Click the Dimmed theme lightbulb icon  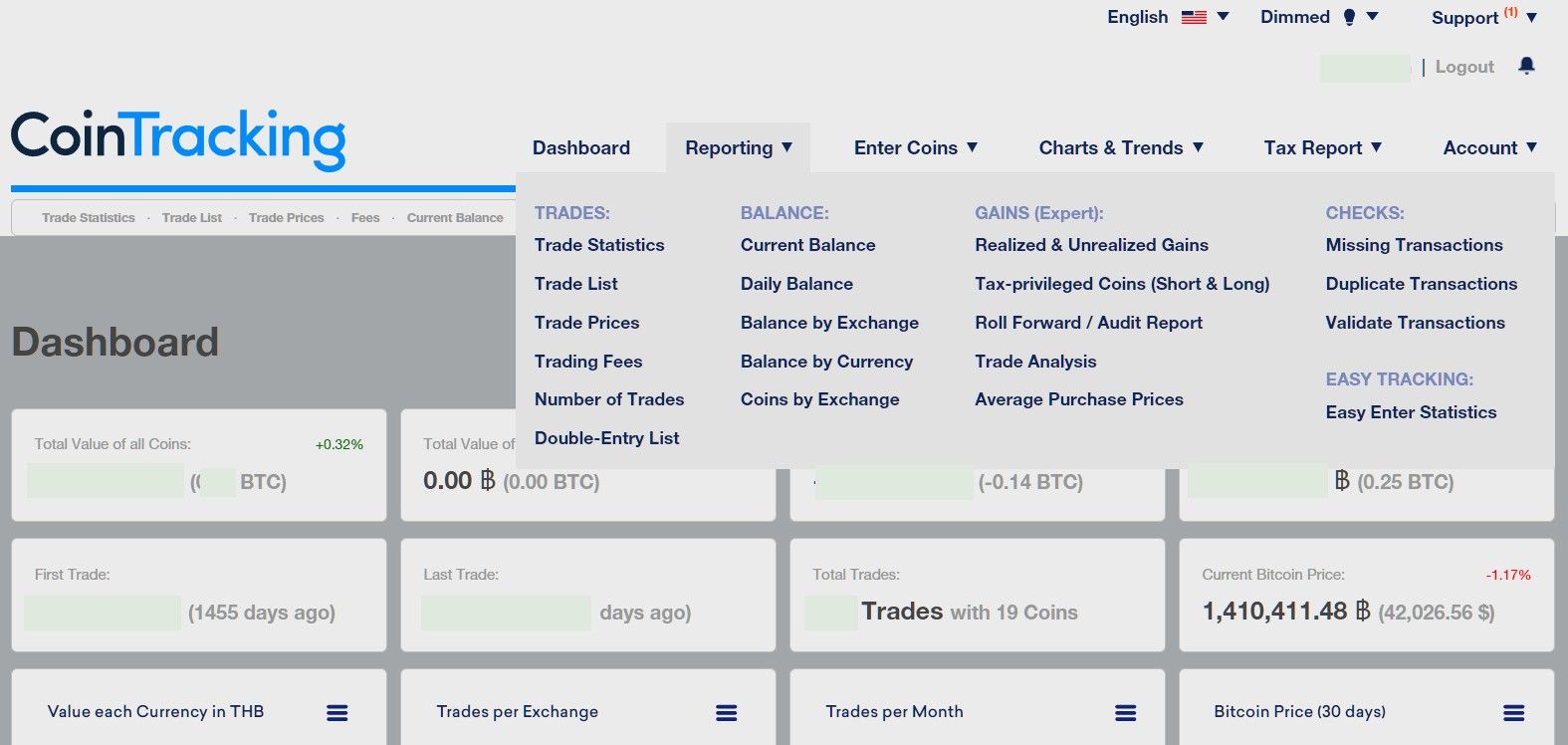click(1350, 17)
